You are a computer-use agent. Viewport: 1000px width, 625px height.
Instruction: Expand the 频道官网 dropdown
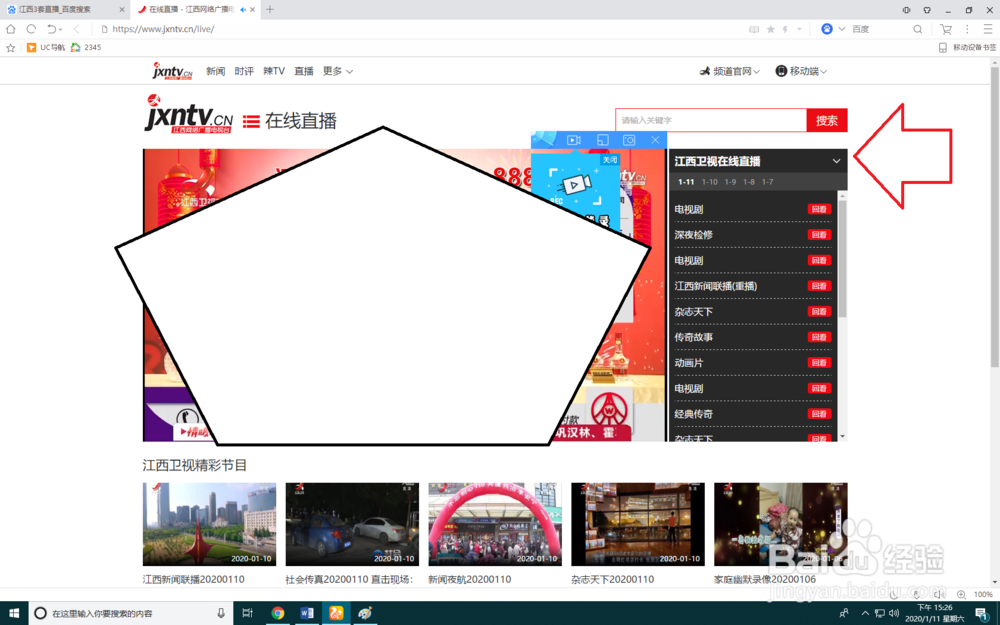(730, 71)
